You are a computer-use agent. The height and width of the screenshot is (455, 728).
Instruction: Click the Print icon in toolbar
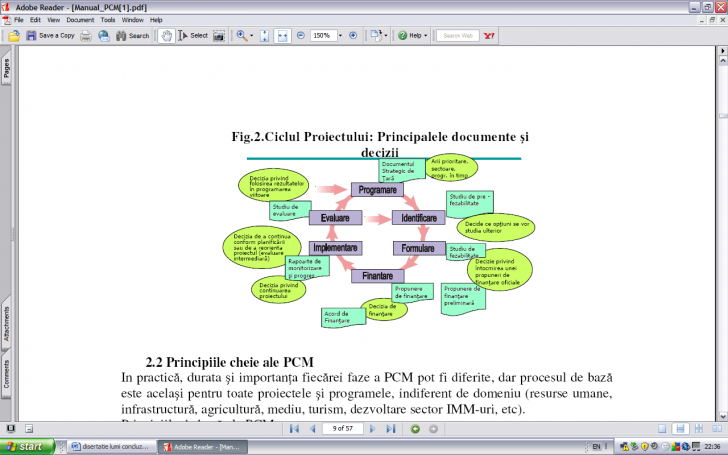[x=87, y=35]
